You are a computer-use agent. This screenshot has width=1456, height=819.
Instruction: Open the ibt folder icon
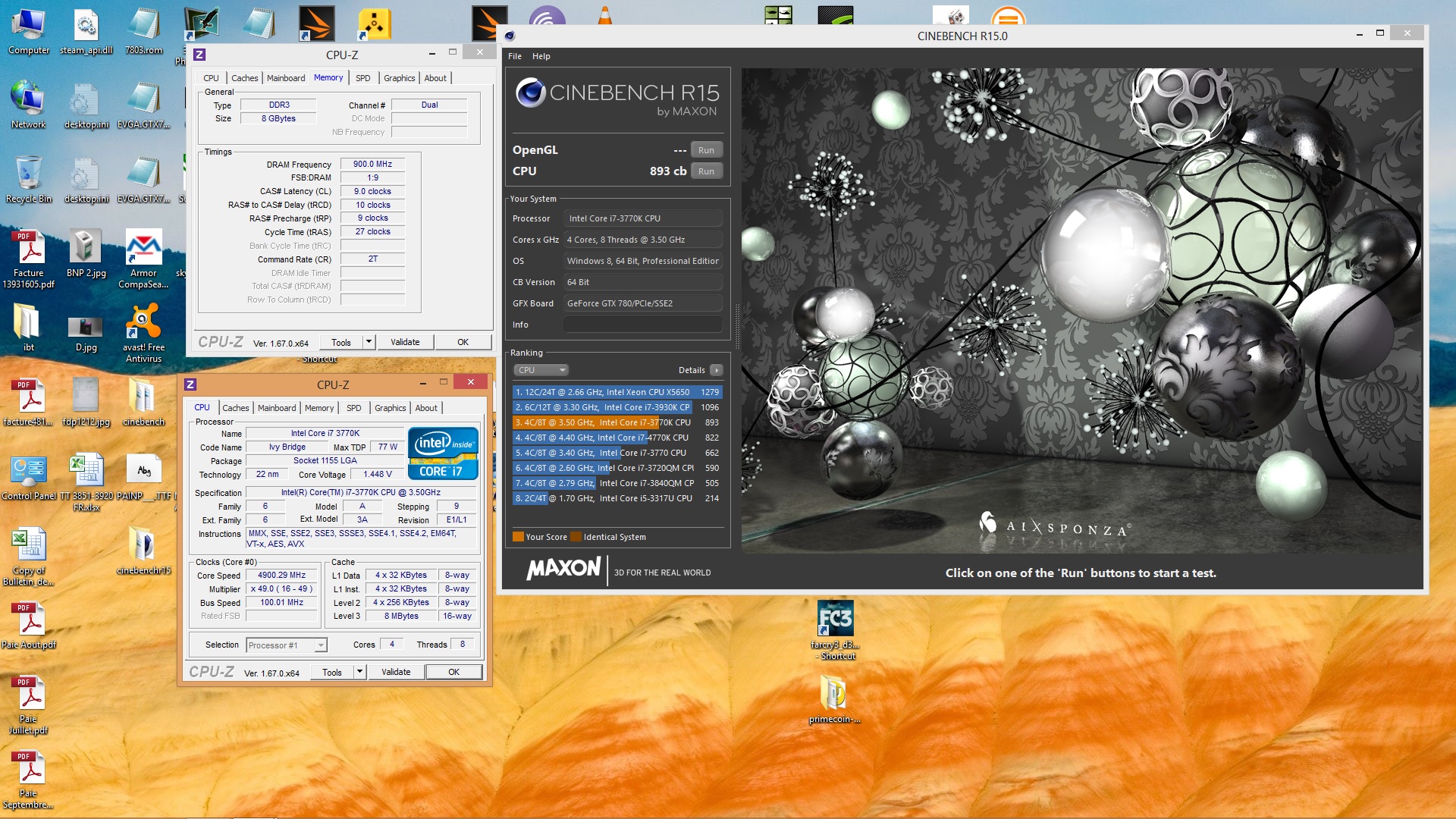[x=28, y=328]
